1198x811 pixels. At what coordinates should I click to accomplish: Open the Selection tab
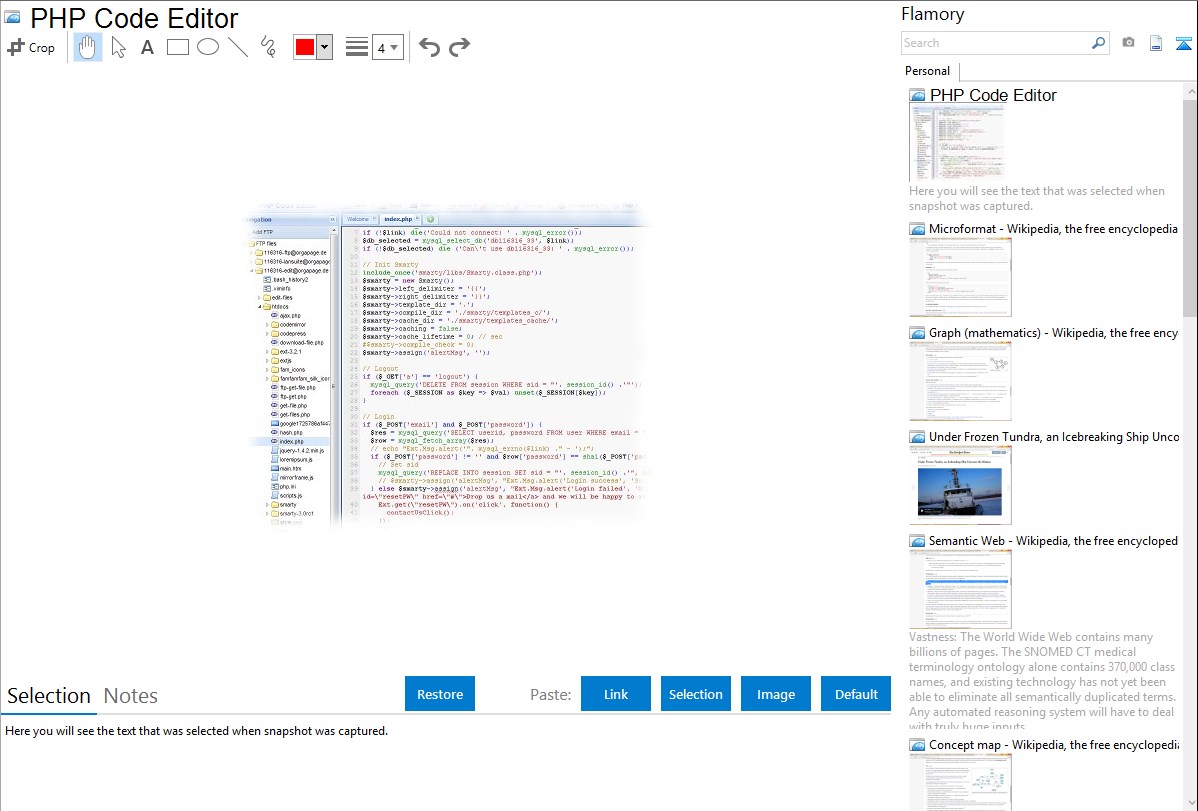click(49, 696)
